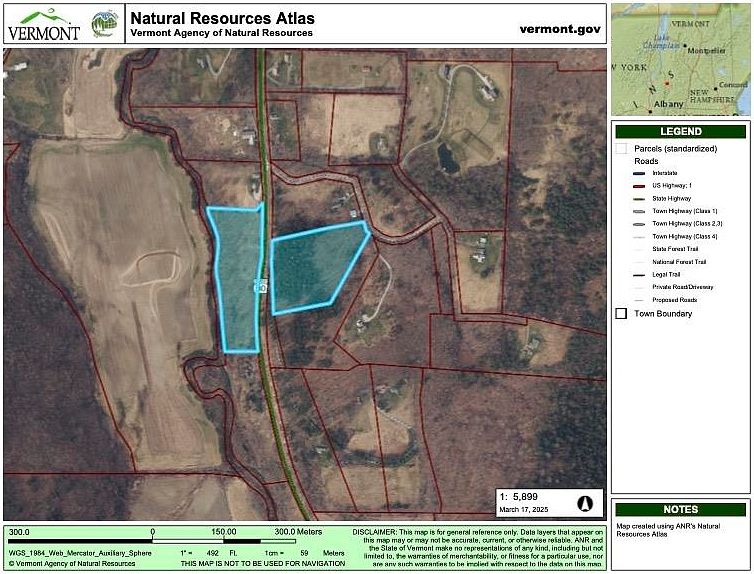Click 'Lake Champlain' label on the inset map
Screen dimensions: 754x574
pyautogui.click(x=662, y=42)
